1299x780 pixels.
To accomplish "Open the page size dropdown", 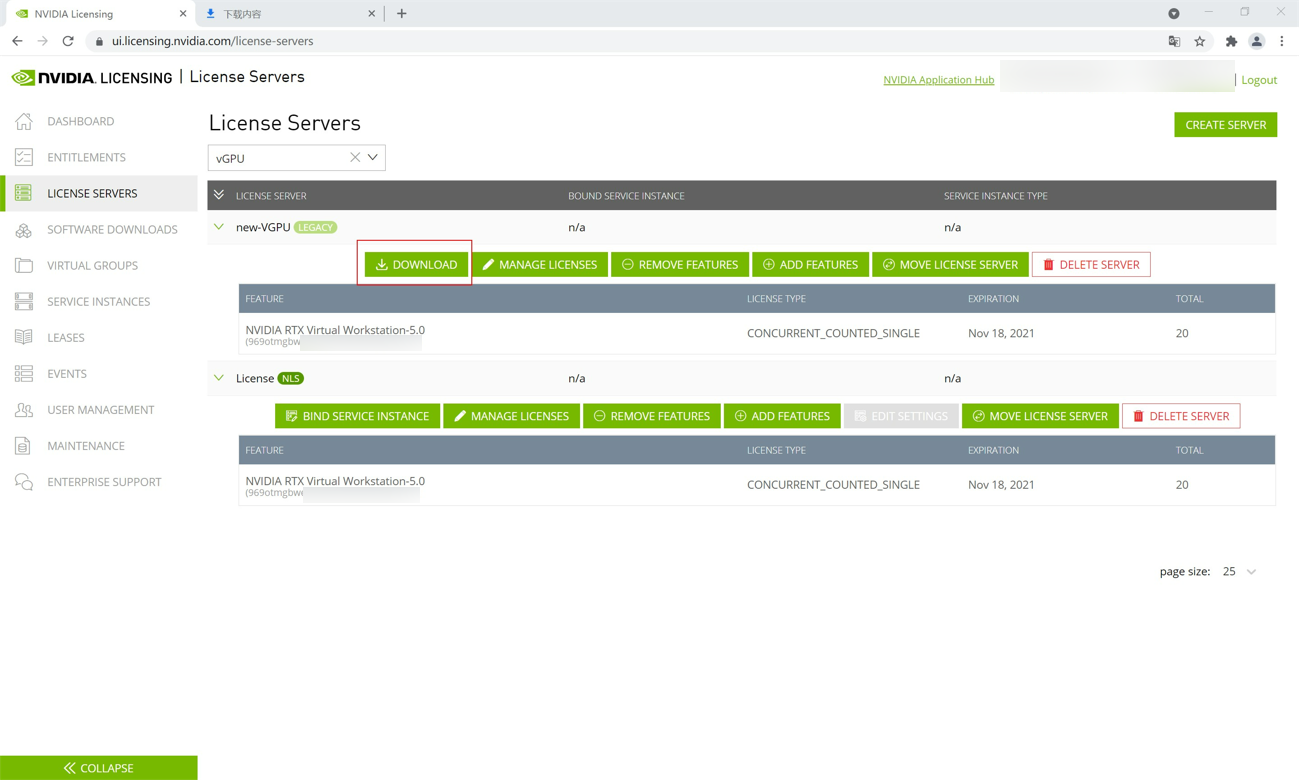I will pos(1250,572).
